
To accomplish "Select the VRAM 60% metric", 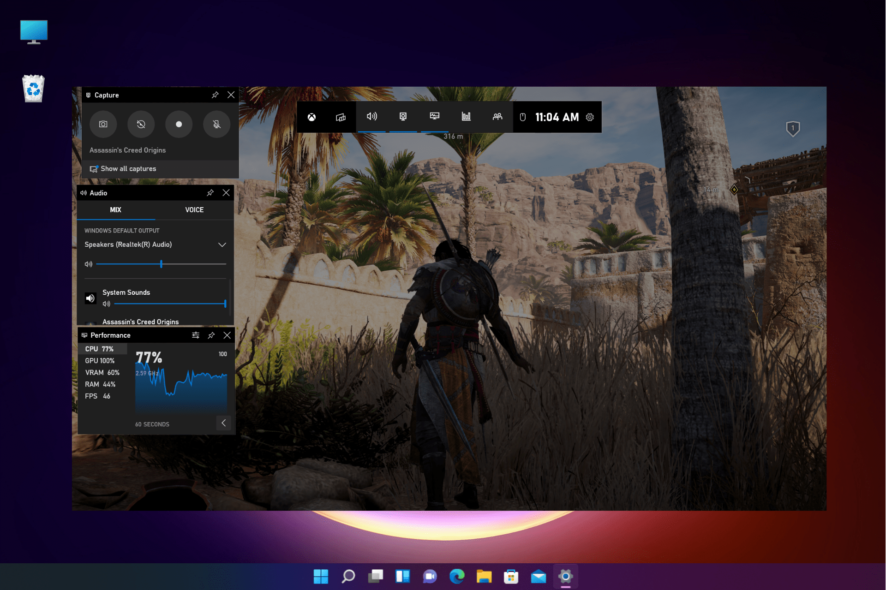I will click(102, 372).
